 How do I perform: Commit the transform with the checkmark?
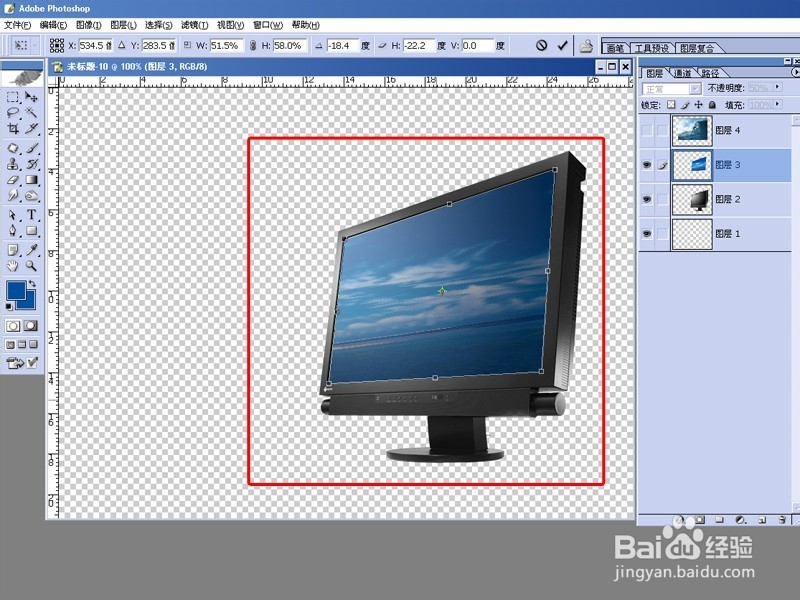point(562,46)
